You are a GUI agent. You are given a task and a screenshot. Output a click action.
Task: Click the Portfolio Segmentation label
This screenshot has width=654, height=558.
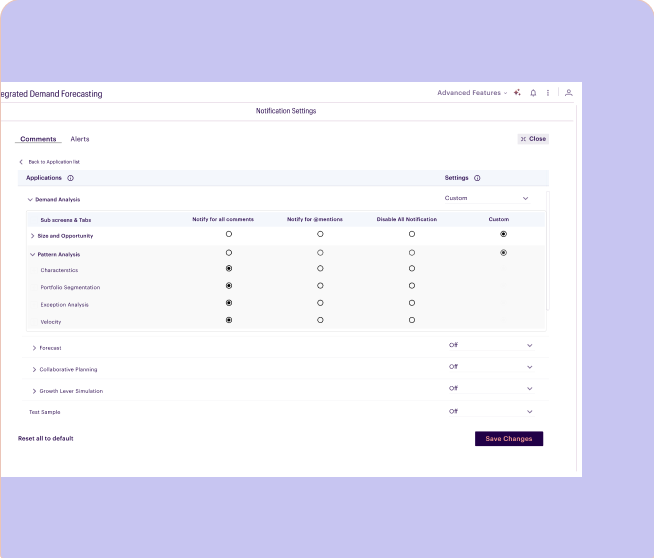tap(70, 287)
